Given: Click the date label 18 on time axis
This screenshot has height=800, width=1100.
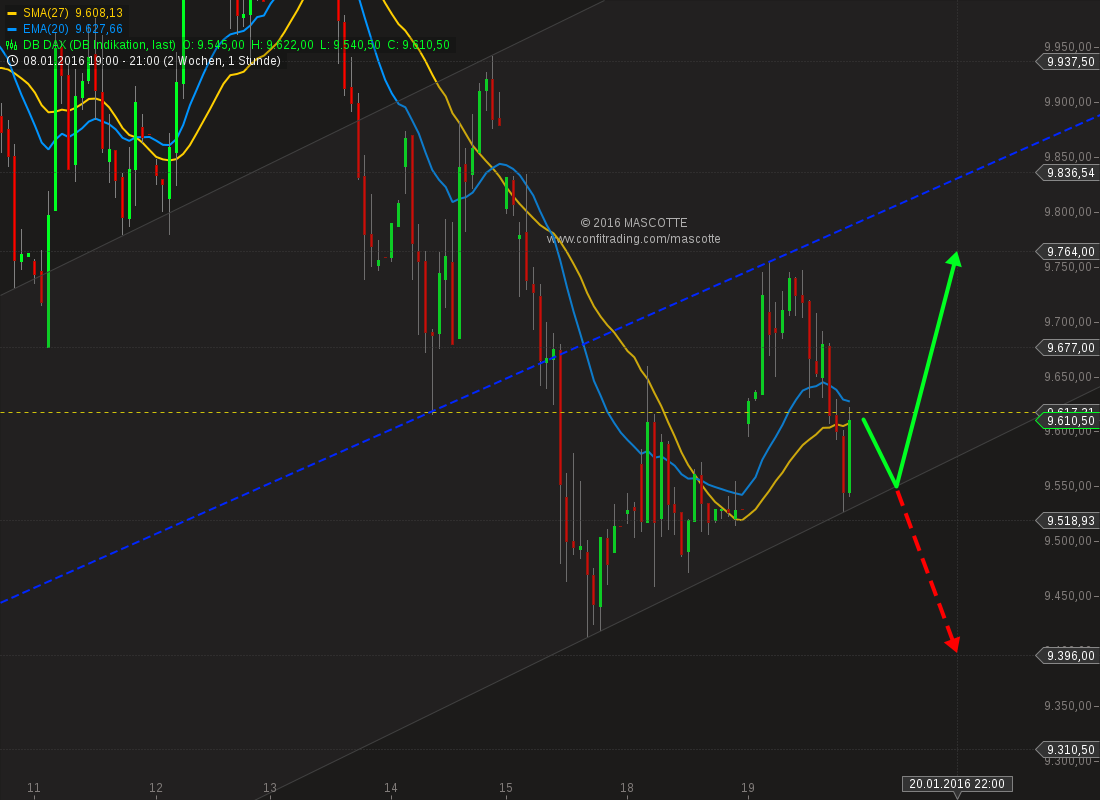Looking at the screenshot, I should coord(627,788).
